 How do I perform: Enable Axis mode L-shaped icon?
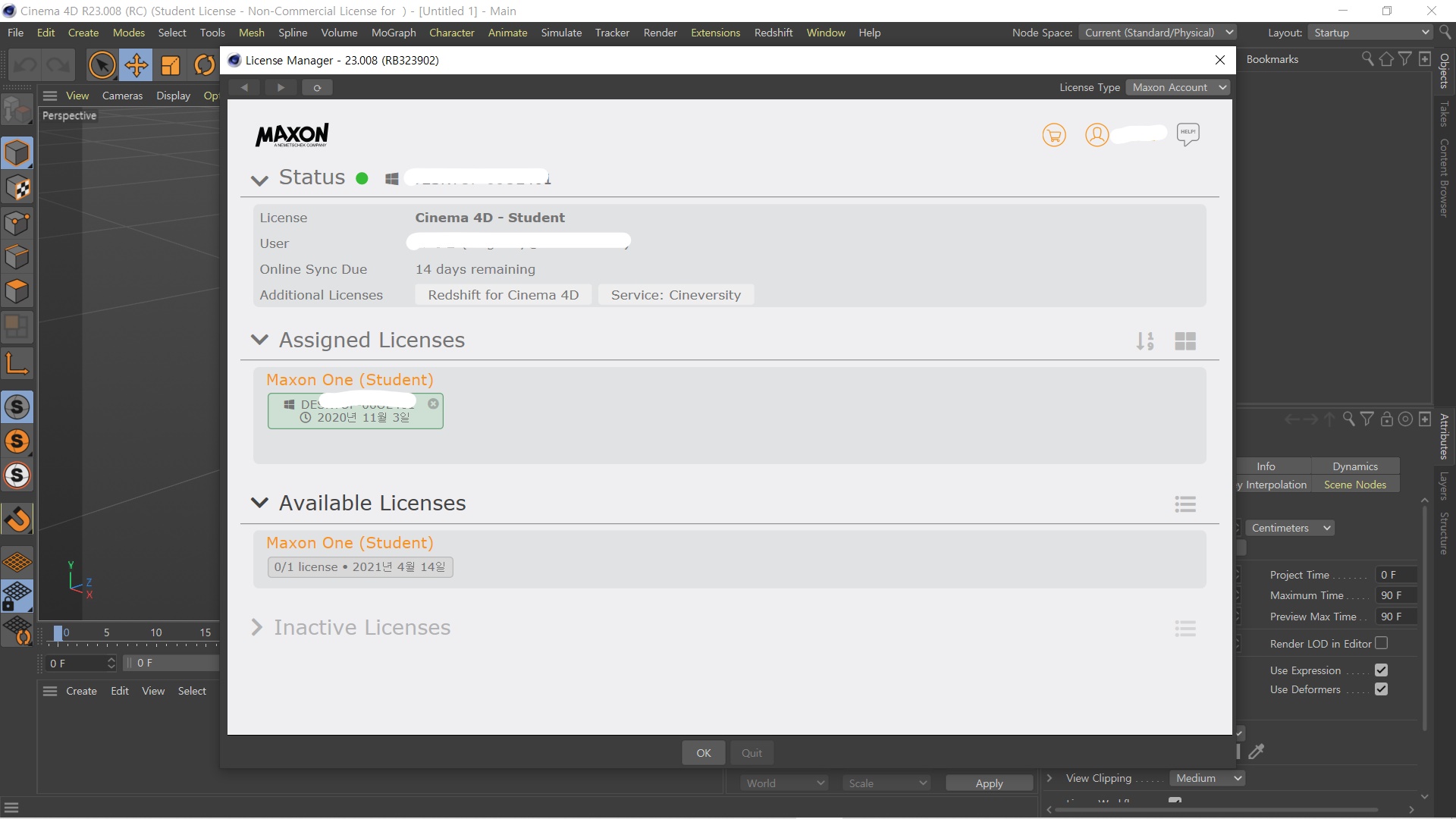[17, 363]
